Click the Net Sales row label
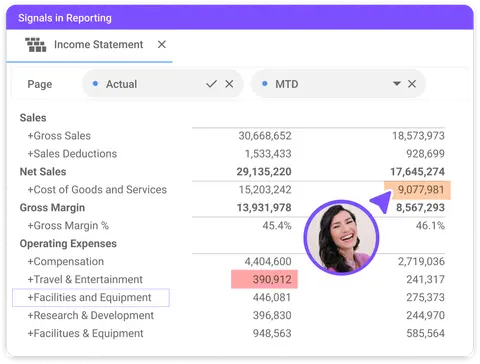Screen dimensions: 480x364 click(43, 172)
